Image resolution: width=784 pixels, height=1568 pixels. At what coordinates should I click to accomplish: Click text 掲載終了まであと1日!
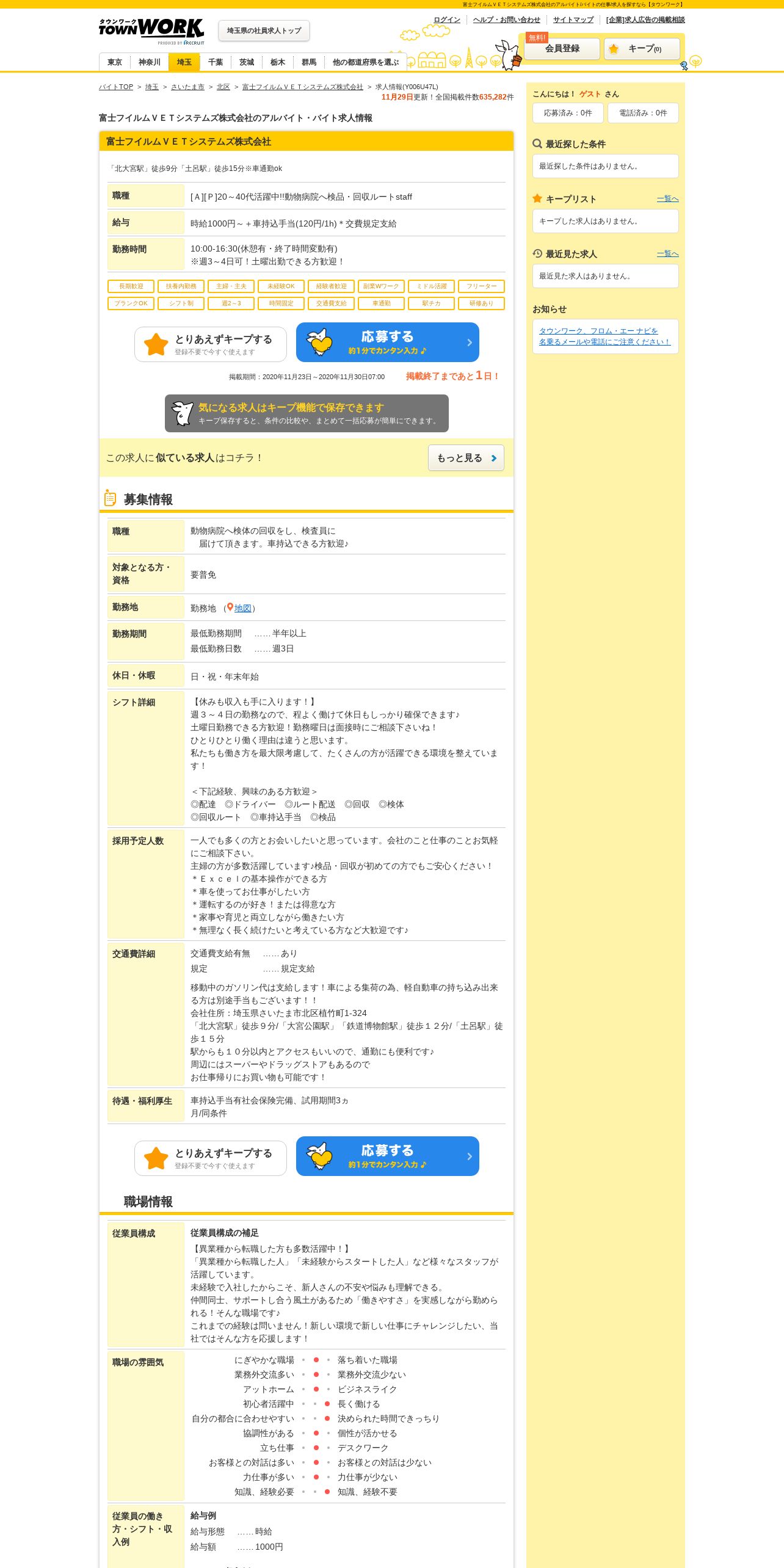click(453, 376)
